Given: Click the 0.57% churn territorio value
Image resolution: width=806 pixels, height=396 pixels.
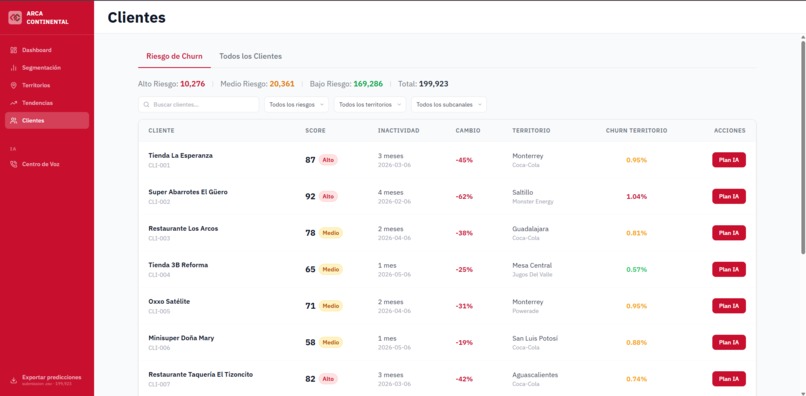Looking at the screenshot, I should point(636,269).
